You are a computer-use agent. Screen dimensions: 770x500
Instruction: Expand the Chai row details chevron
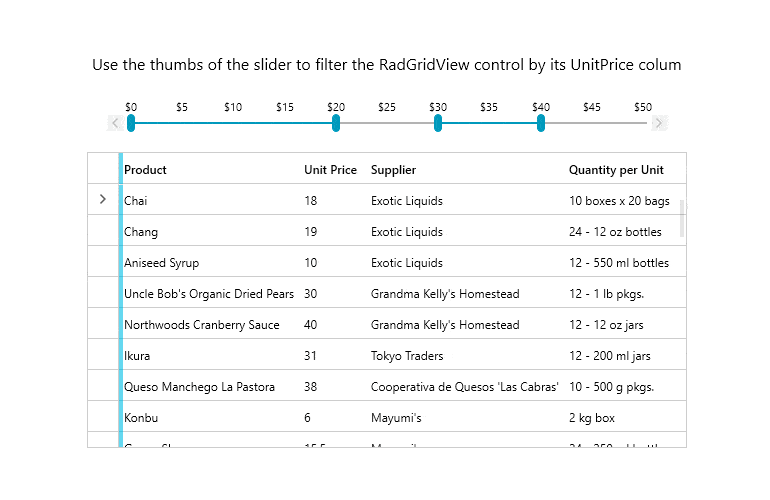coord(103,199)
